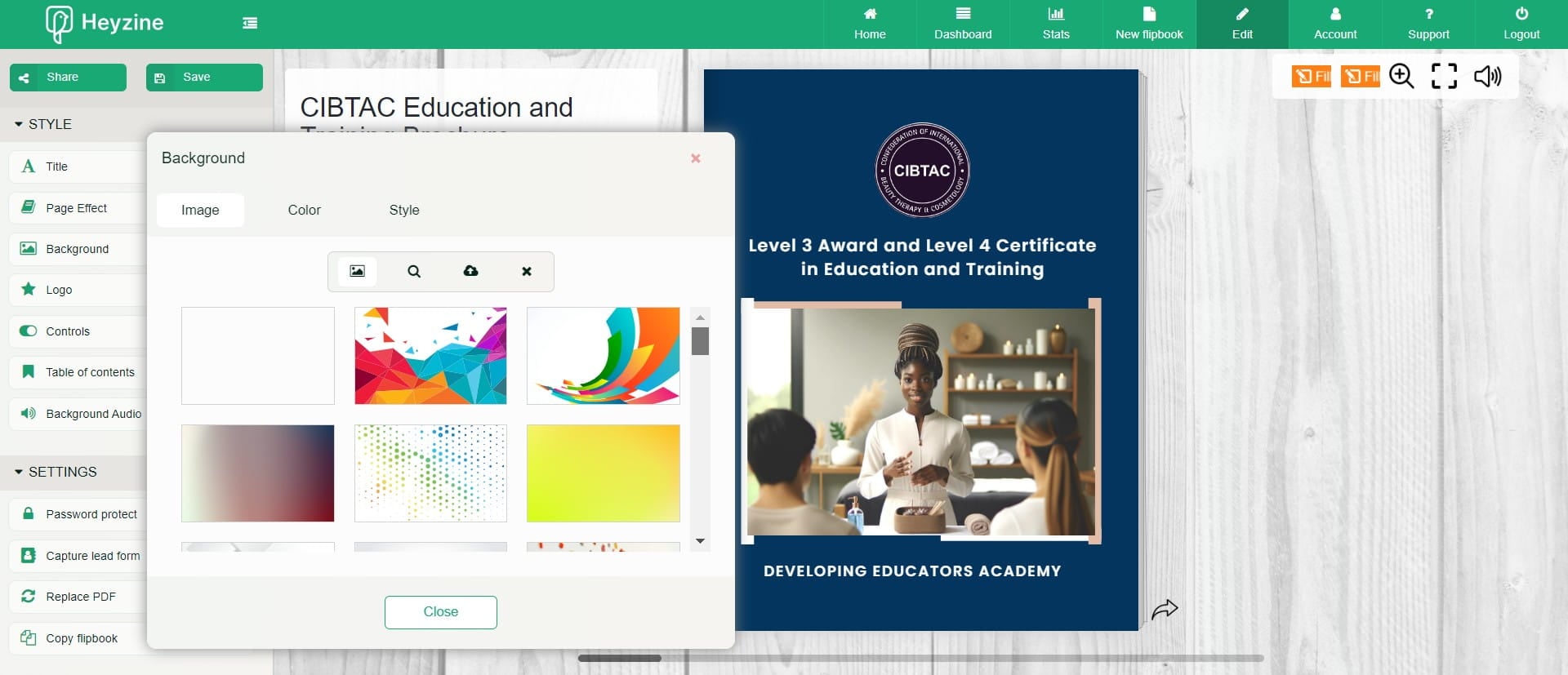Screen dimensions: 1568x675
Task: Mute the flipbook sound icon
Action: (x=1487, y=76)
